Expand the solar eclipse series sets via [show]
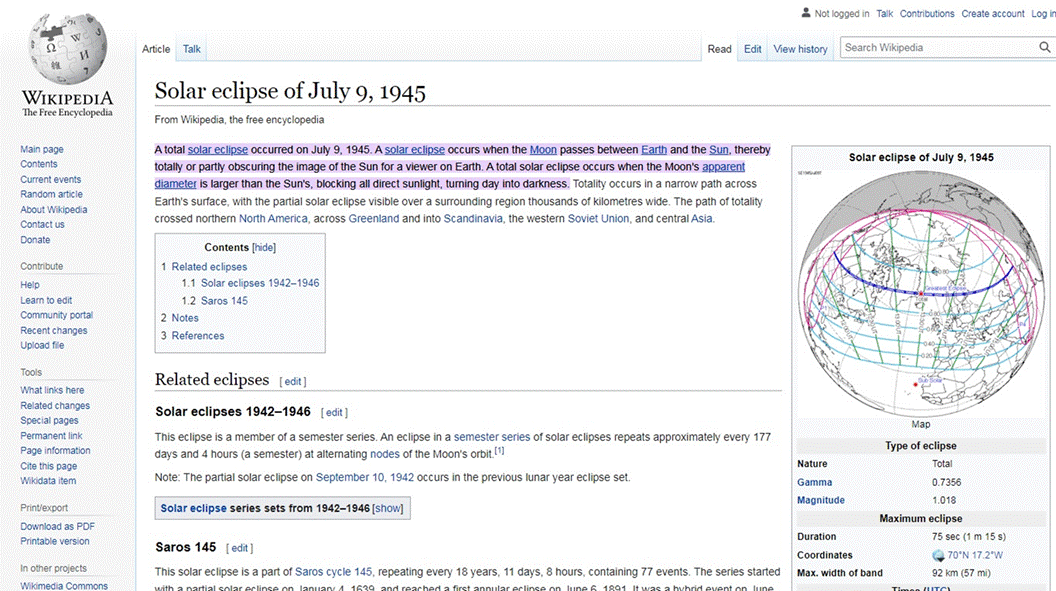Viewport: 1056px width, 591px height. coord(388,508)
